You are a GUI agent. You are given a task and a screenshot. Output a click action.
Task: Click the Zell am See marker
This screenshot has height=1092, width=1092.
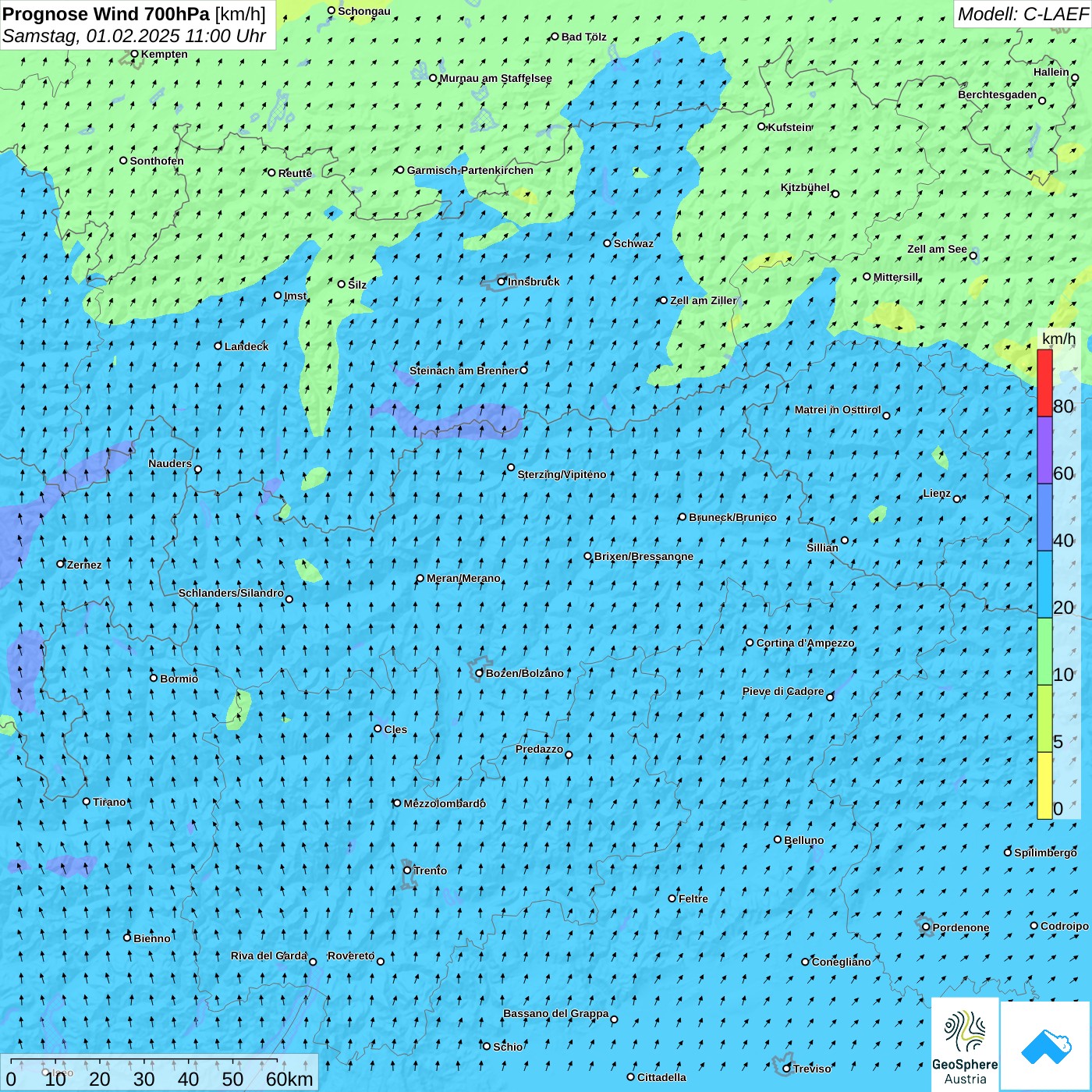(x=973, y=255)
